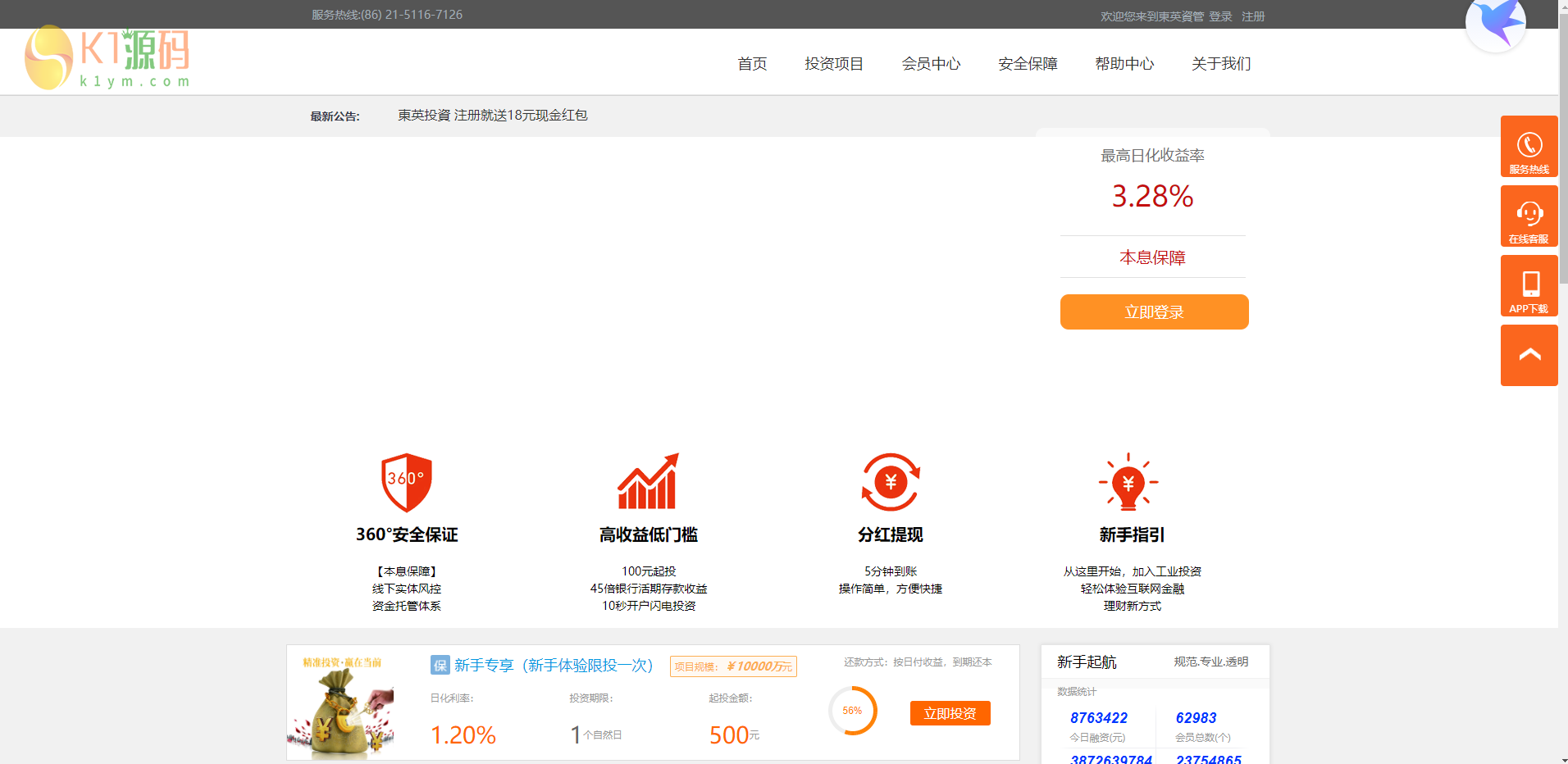Click the 56% circular progress indicator
Screen dimensions: 1568x764
853,711
